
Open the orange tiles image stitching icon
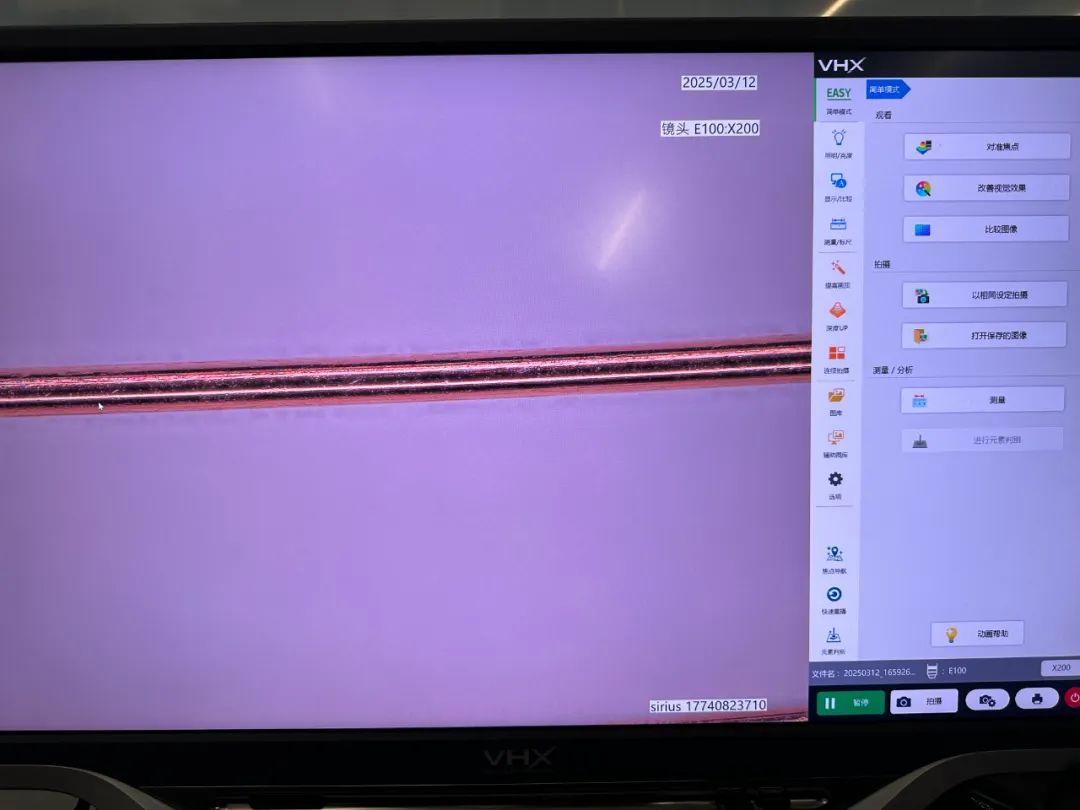836,359
